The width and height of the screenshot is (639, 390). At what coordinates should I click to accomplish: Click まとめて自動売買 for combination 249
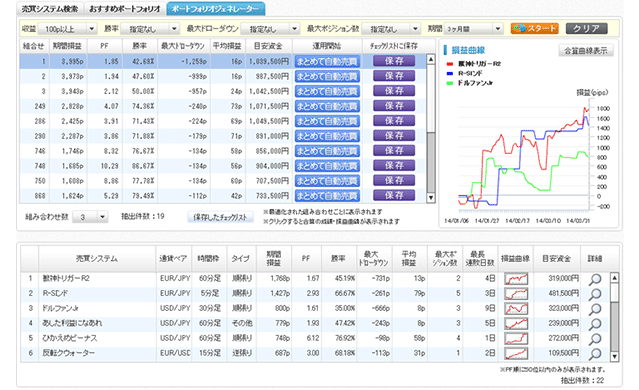(327, 106)
